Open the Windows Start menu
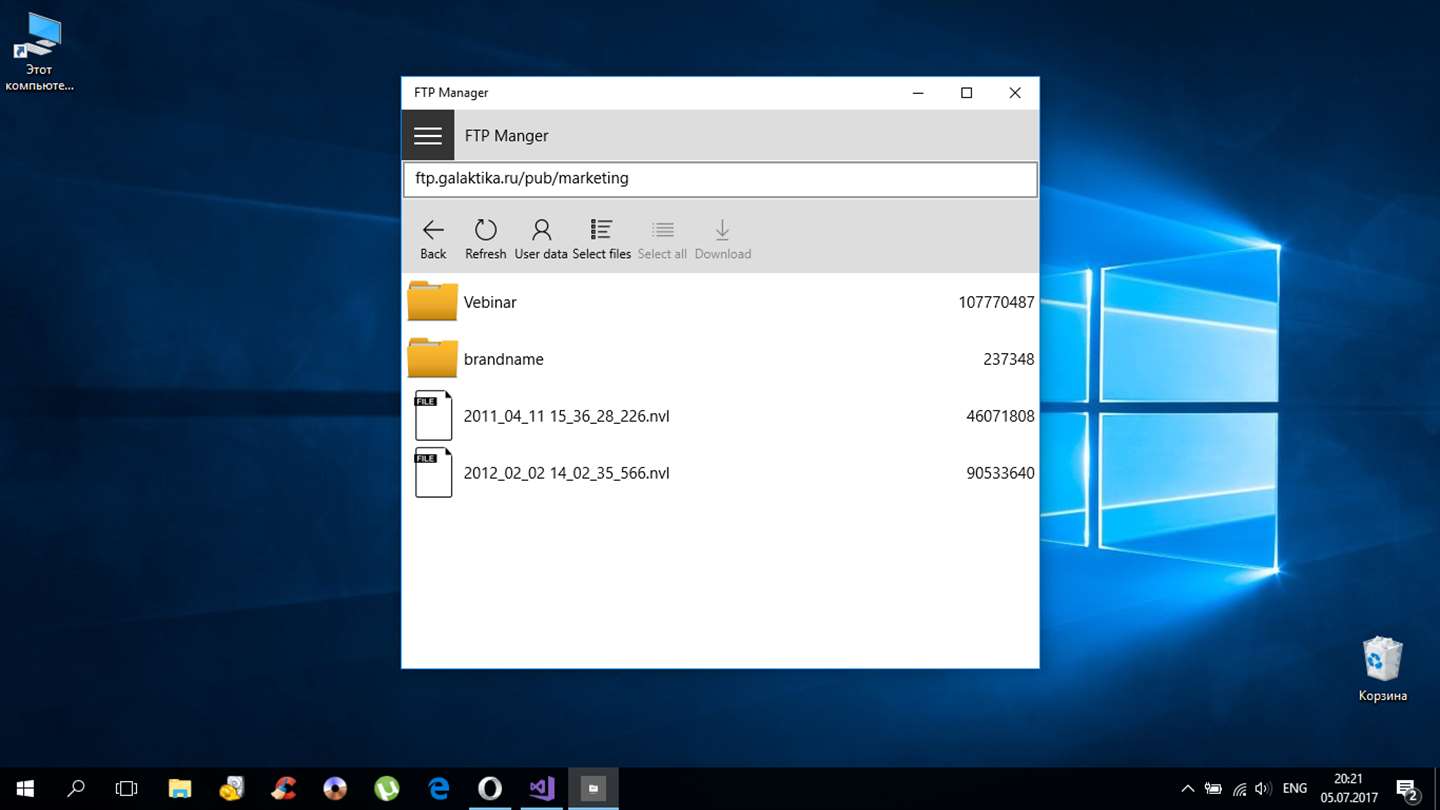Image resolution: width=1440 pixels, height=810 pixels. click(25, 789)
